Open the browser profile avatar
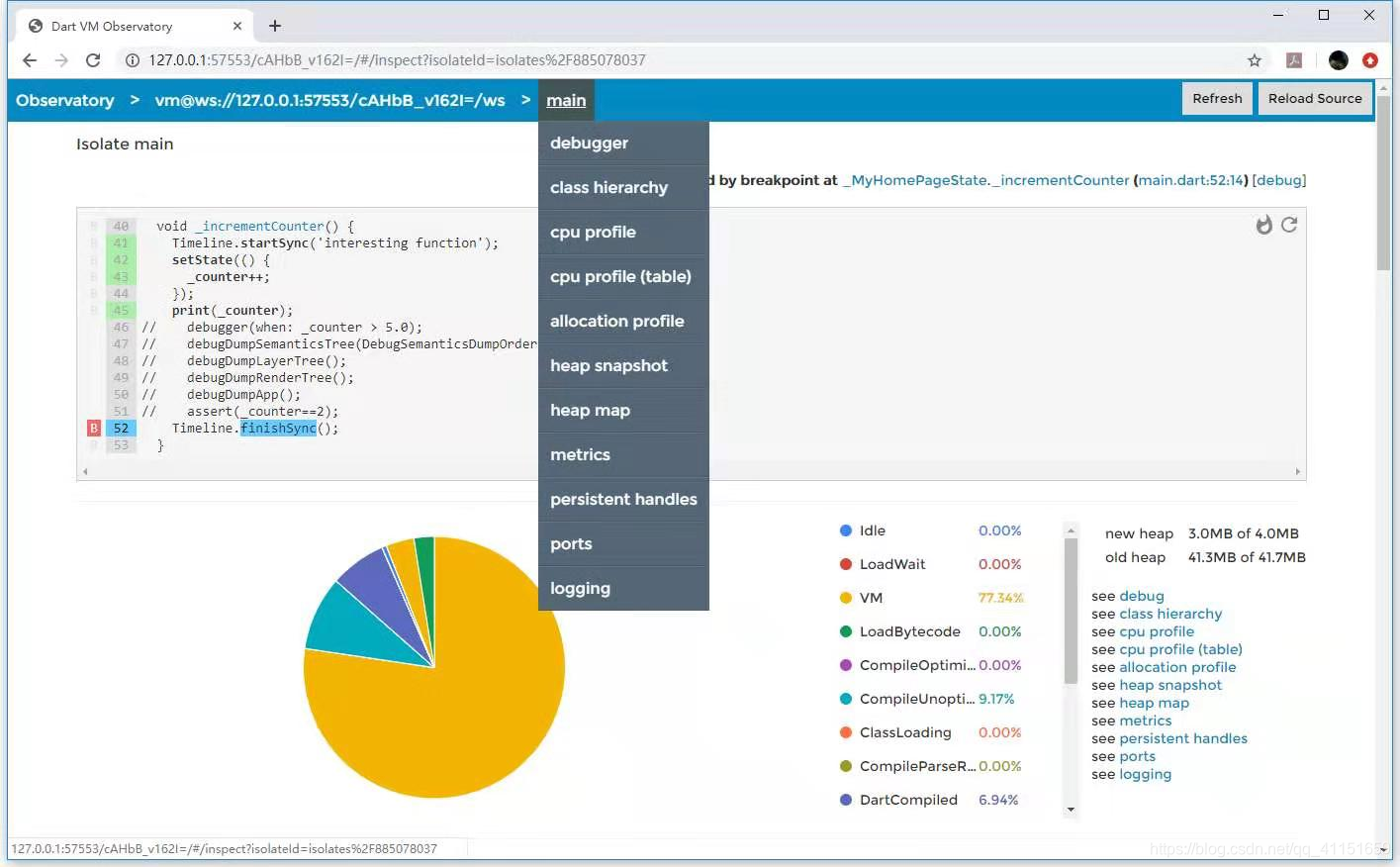The image size is (1400, 867). point(1339,60)
